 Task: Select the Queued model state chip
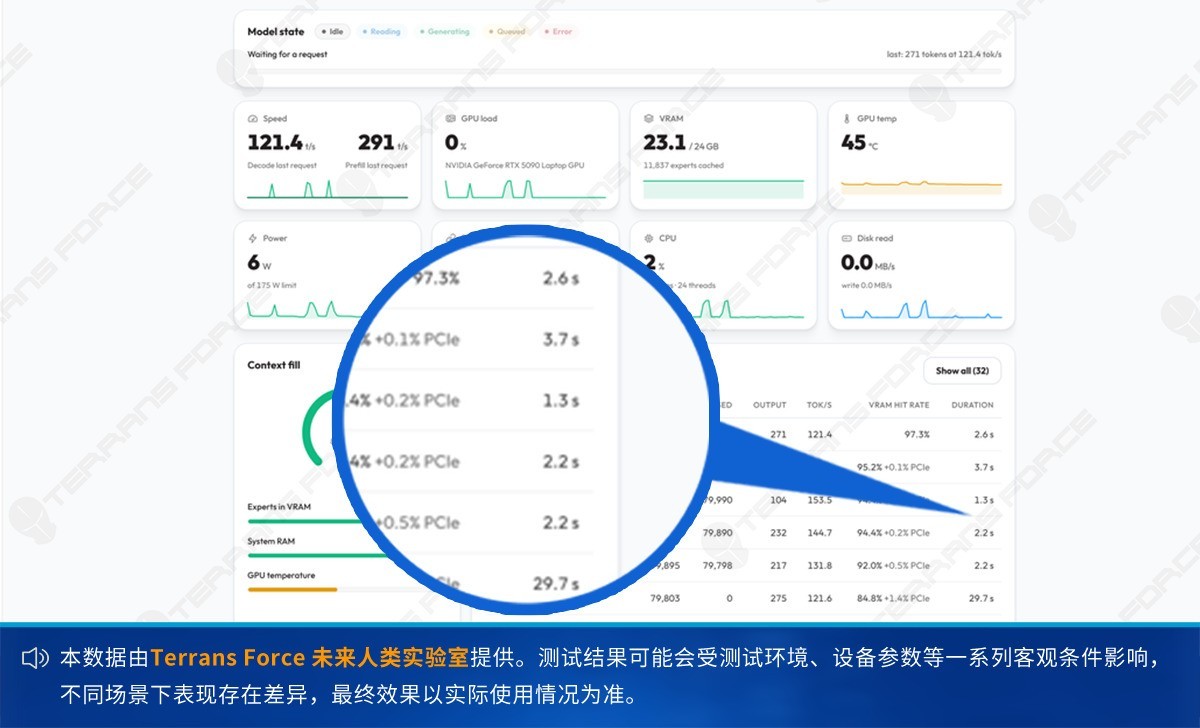508,32
